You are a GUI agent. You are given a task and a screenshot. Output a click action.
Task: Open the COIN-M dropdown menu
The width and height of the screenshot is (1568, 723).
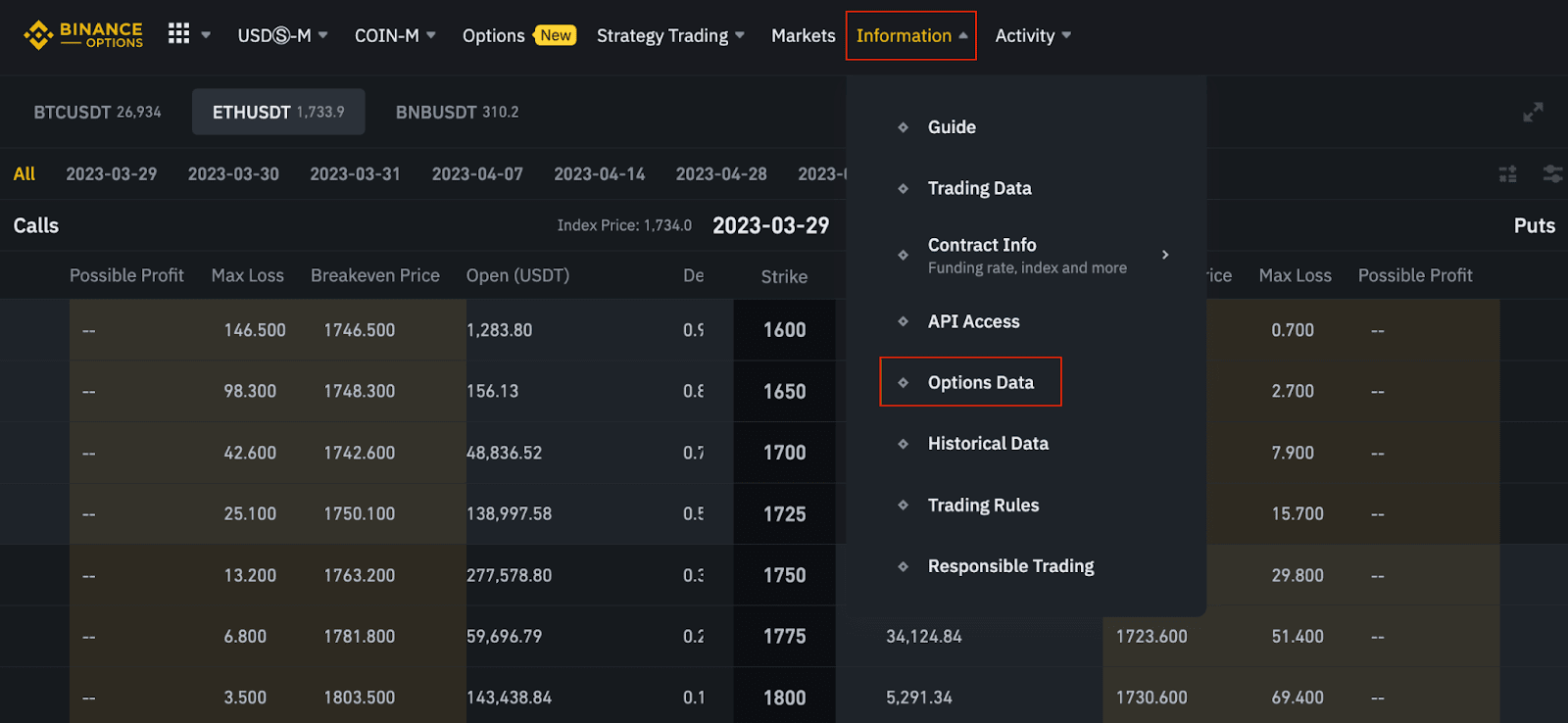pyautogui.click(x=395, y=35)
